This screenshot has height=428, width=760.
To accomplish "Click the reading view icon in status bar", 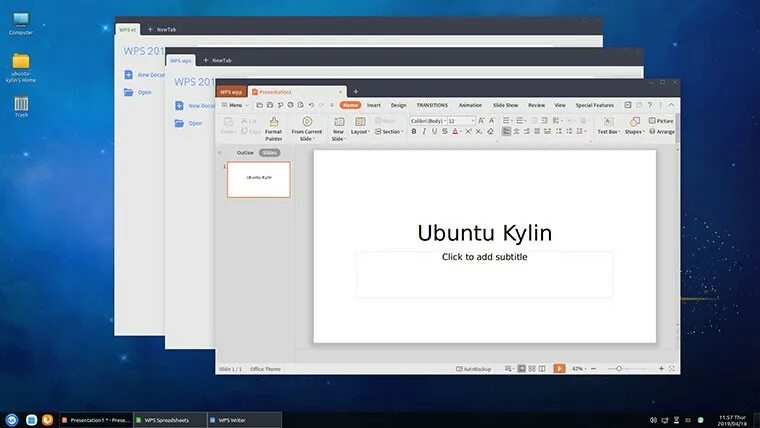I will 542,369.
